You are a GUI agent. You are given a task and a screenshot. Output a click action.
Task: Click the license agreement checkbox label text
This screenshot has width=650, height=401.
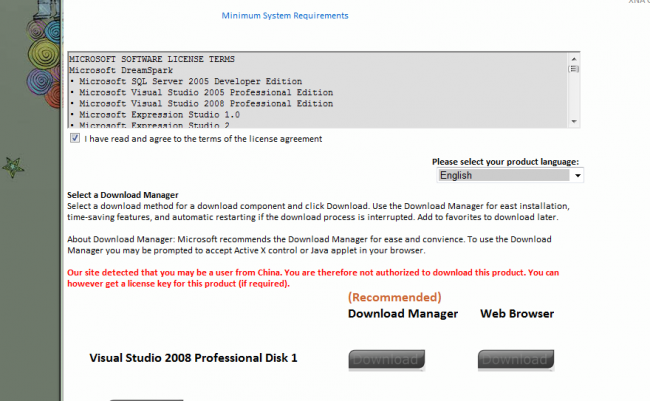pos(203,139)
